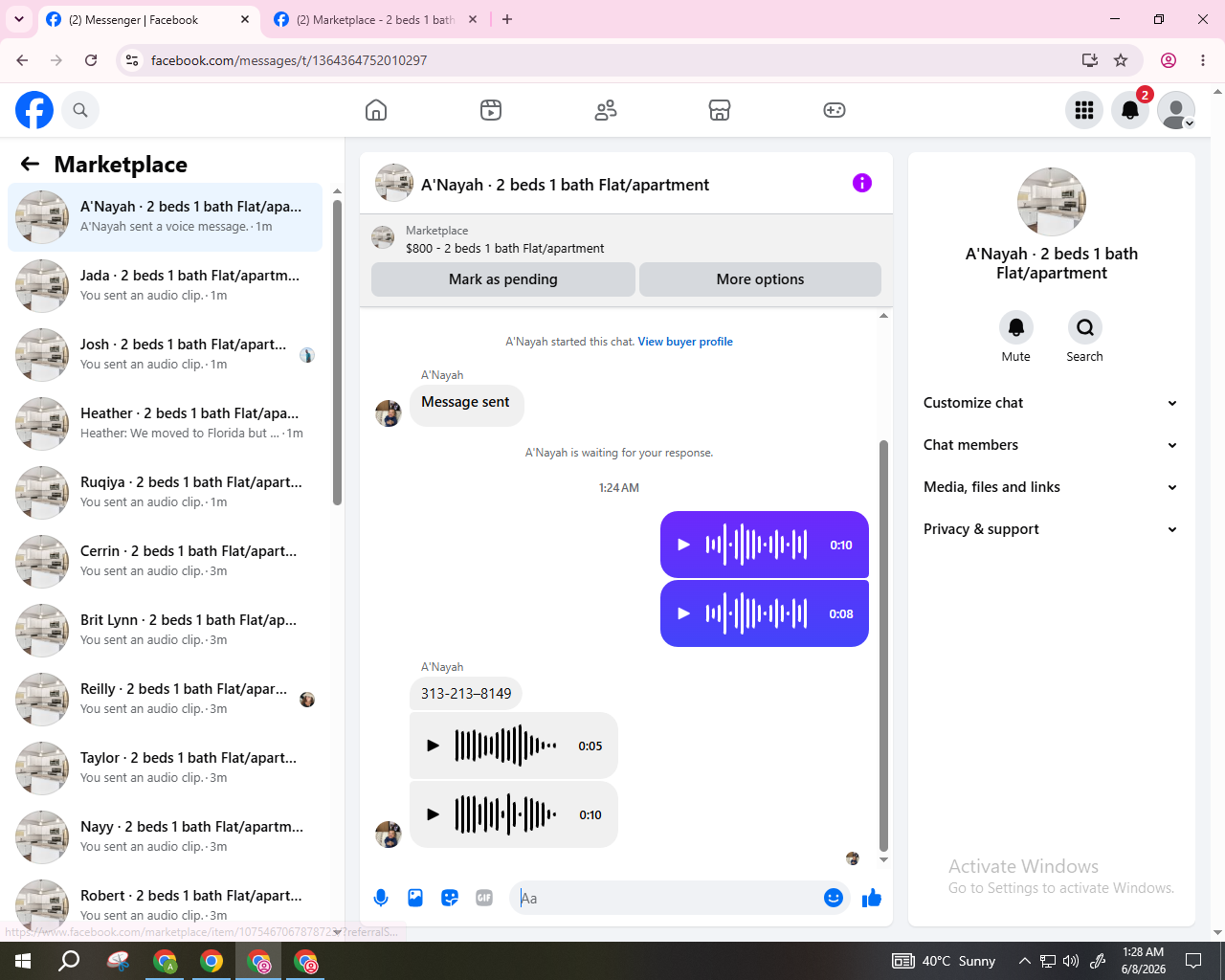Screen dimensions: 1225x980
Task: Click the conversation list scrollbar
Action: point(337,352)
